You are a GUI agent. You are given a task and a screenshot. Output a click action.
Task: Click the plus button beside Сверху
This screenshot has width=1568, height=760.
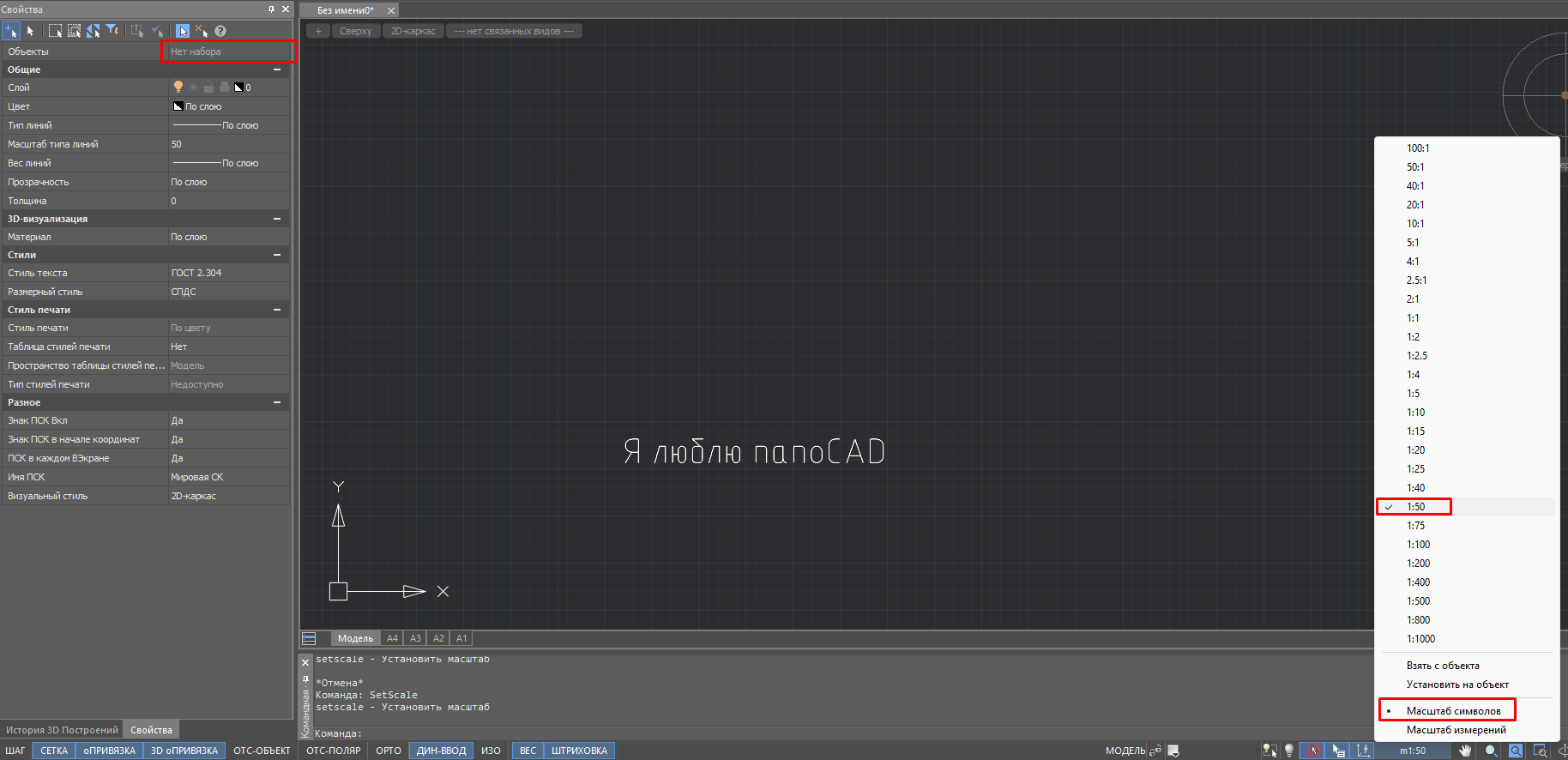click(318, 31)
